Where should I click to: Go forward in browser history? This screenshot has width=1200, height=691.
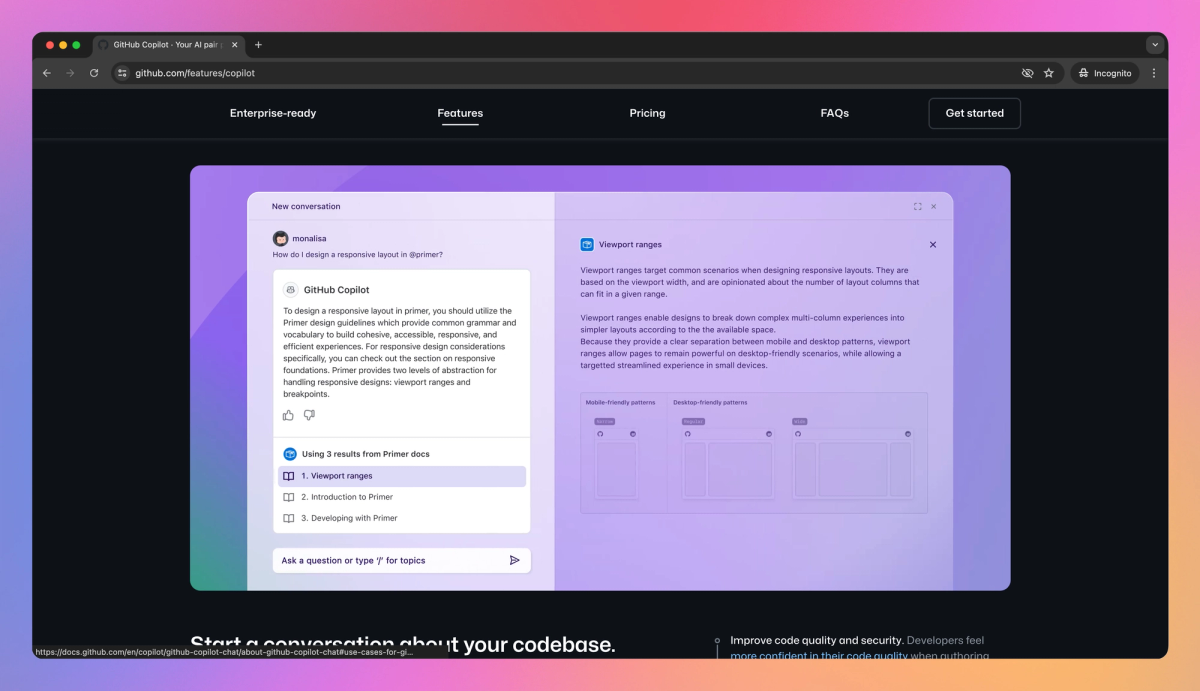click(x=70, y=73)
